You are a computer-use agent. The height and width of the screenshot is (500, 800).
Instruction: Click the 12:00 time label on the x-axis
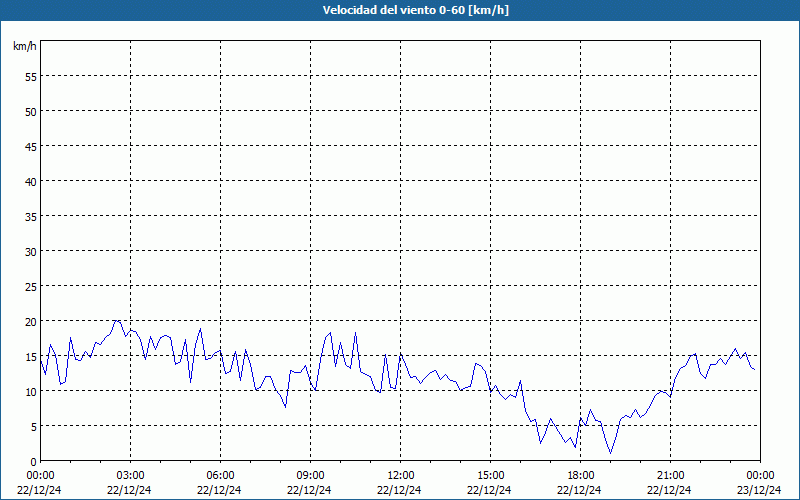click(401, 476)
